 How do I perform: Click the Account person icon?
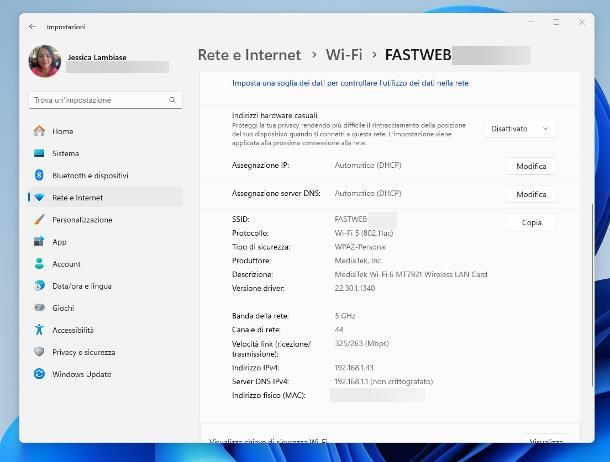(39, 264)
